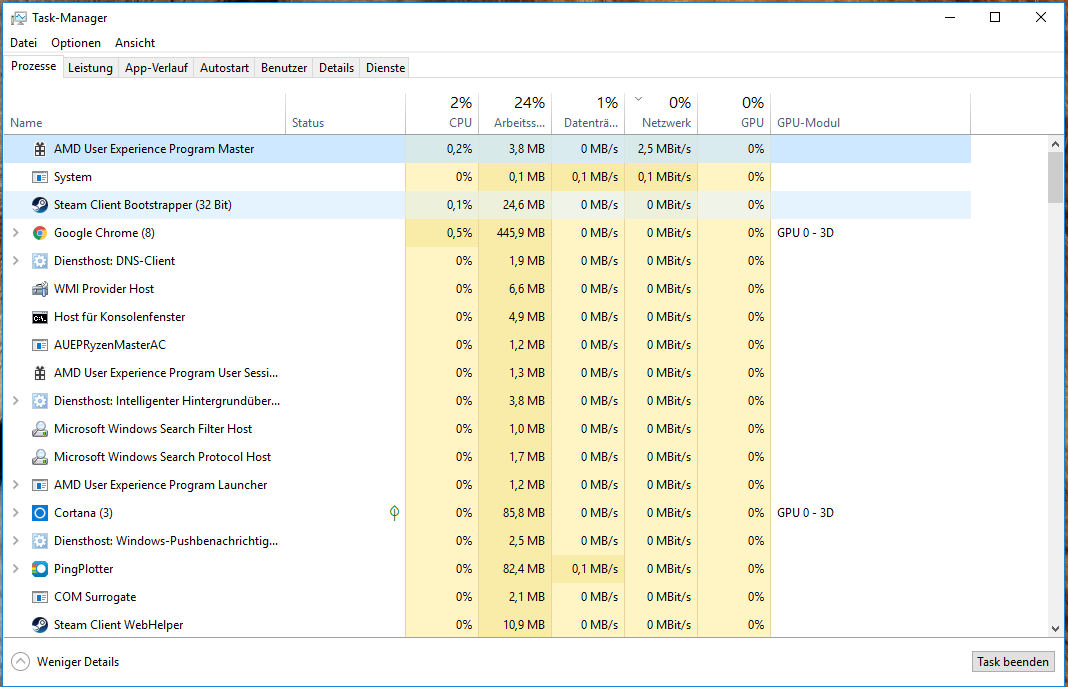Select the COM Surrogate process name
Screen dimensions: 1068x687
95,597
